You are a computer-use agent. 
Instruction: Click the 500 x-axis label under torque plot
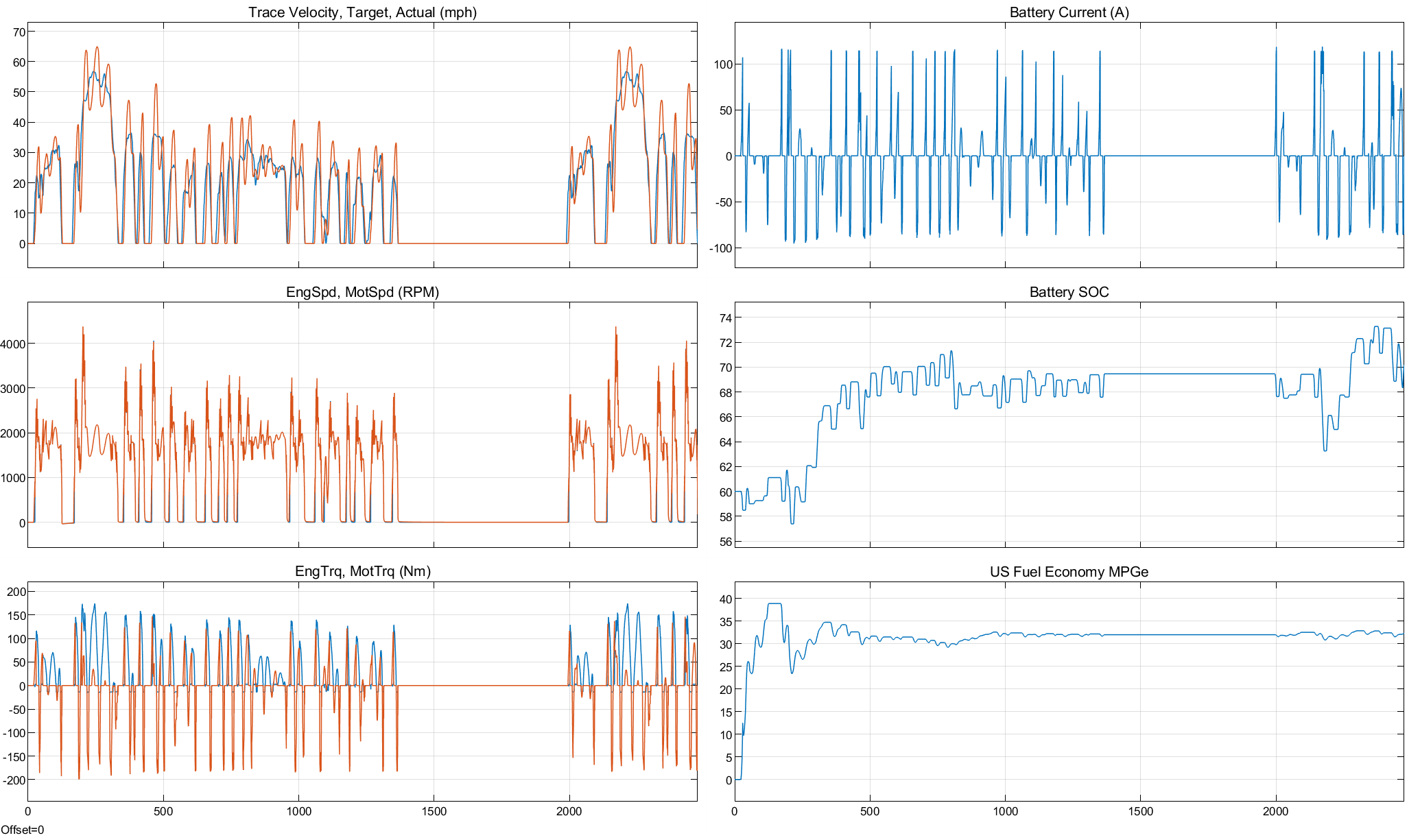coord(163,812)
